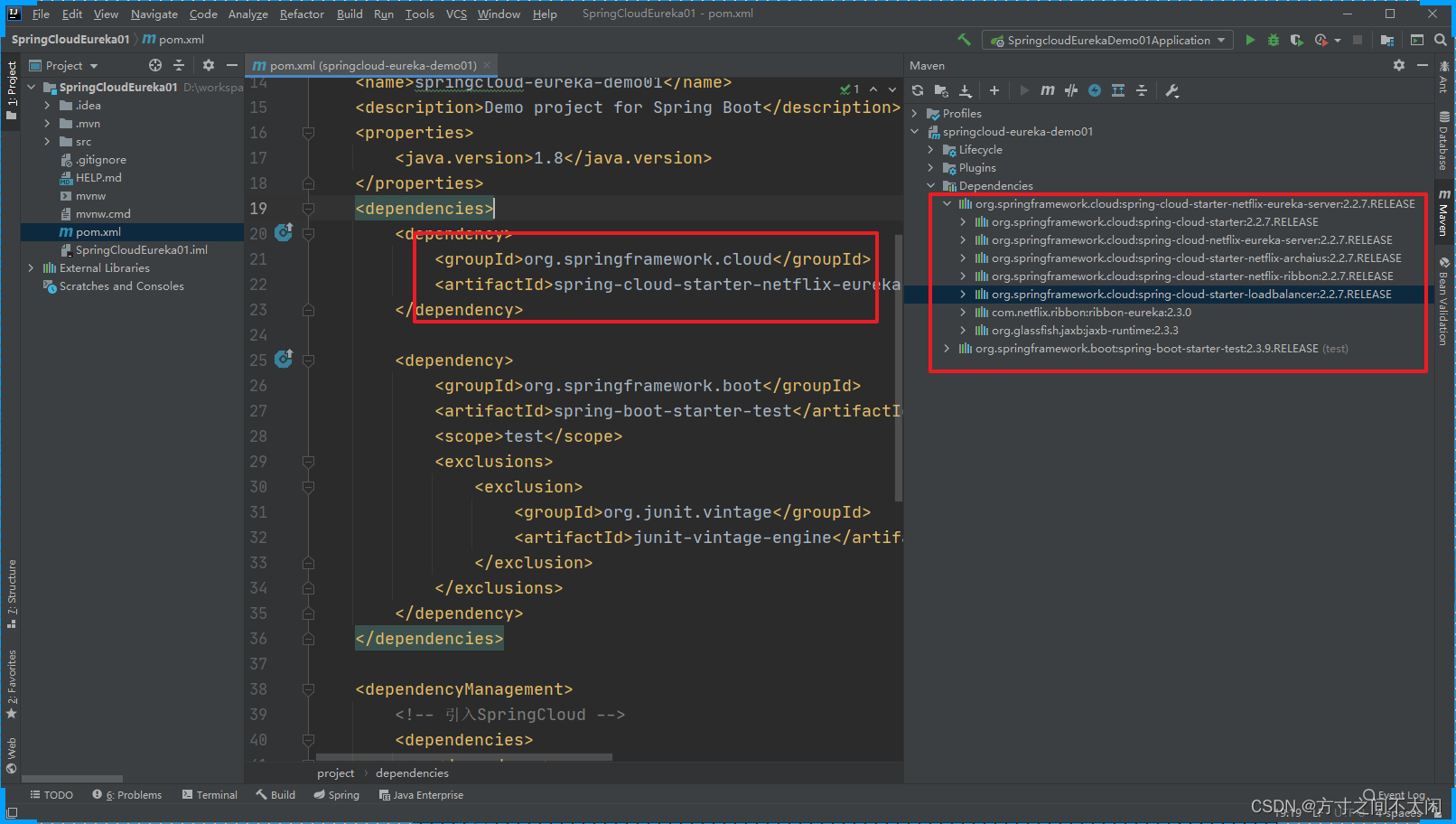This screenshot has width=1456, height=824.
Task: Open the Refactor menu
Action: click(302, 14)
